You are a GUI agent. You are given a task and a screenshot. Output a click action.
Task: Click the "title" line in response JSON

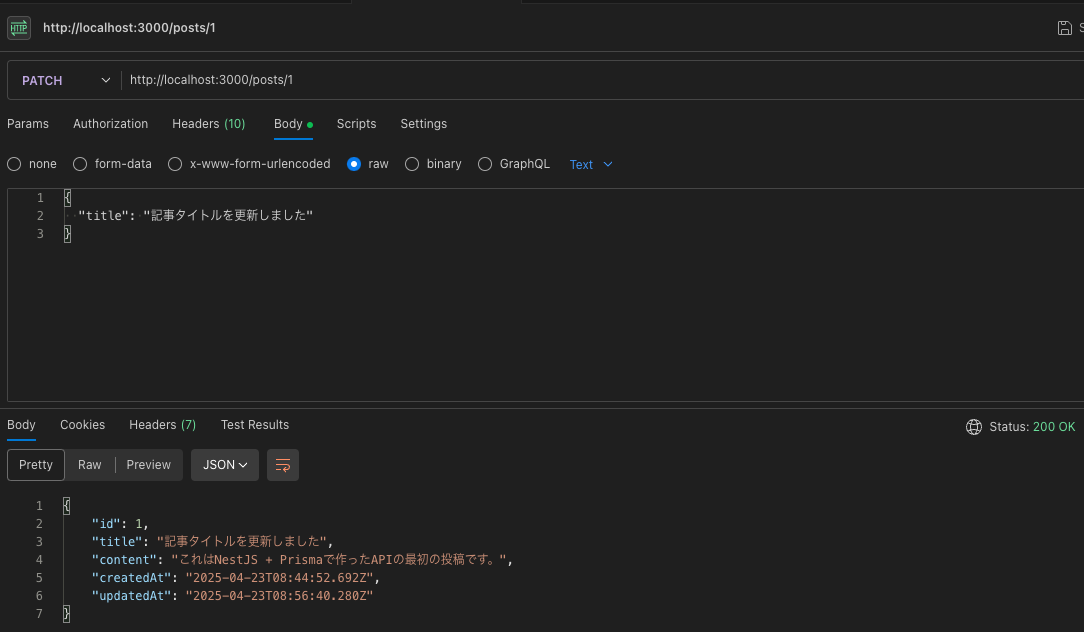coord(212,541)
